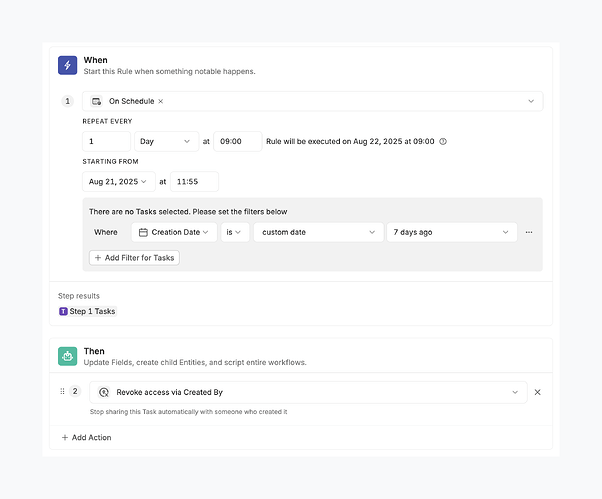Open the filter more options menu
The image size is (602, 499).
(x=529, y=232)
